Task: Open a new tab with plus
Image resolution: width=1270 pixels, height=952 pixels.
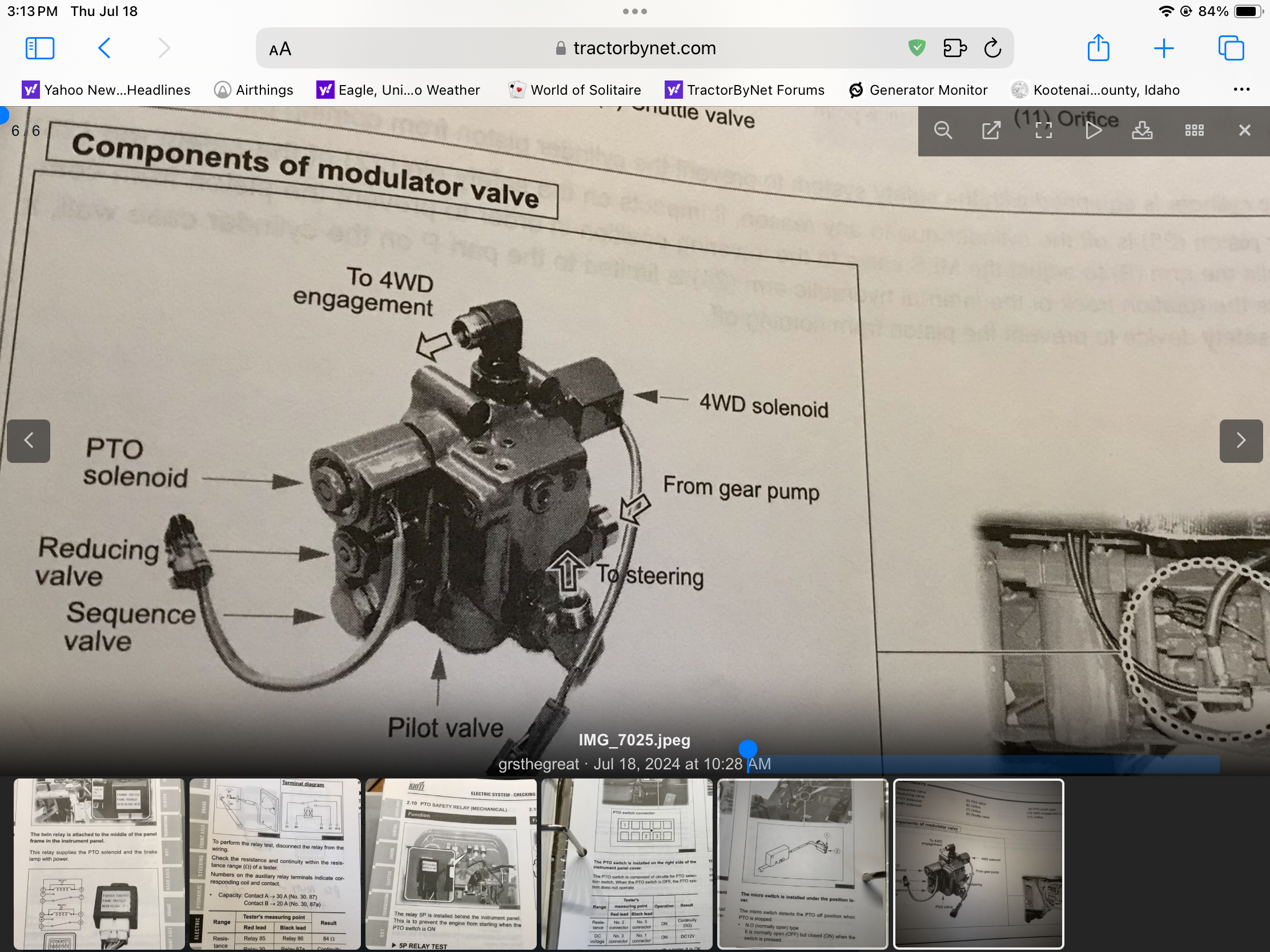Action: pyautogui.click(x=1164, y=48)
